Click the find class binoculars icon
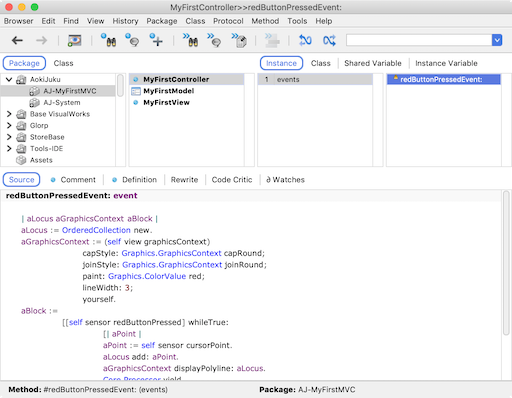 pyautogui.click(x=109, y=40)
